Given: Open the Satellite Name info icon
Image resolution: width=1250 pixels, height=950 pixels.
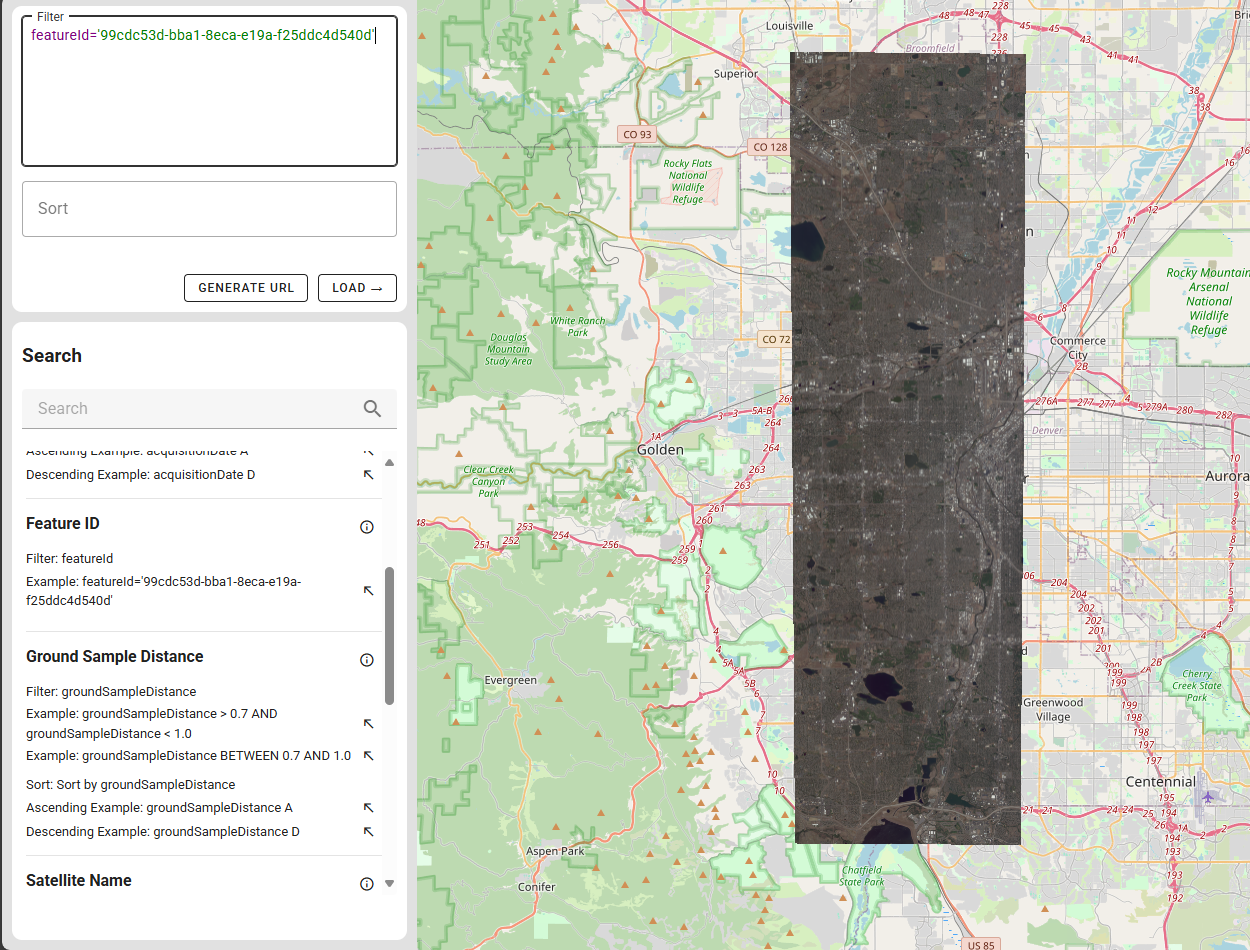Looking at the screenshot, I should pos(367,884).
